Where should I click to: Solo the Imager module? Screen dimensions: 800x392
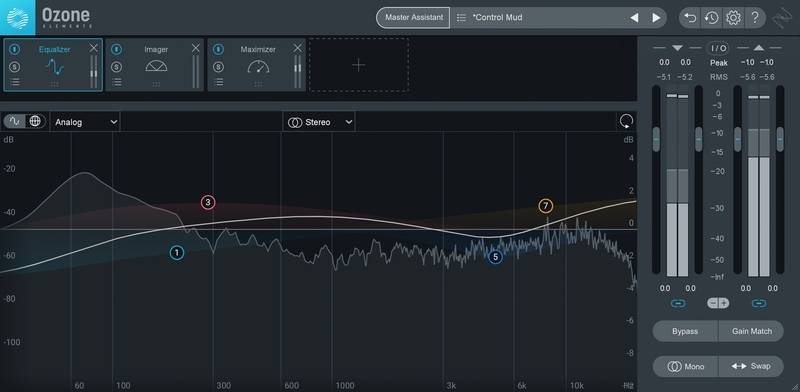116,67
